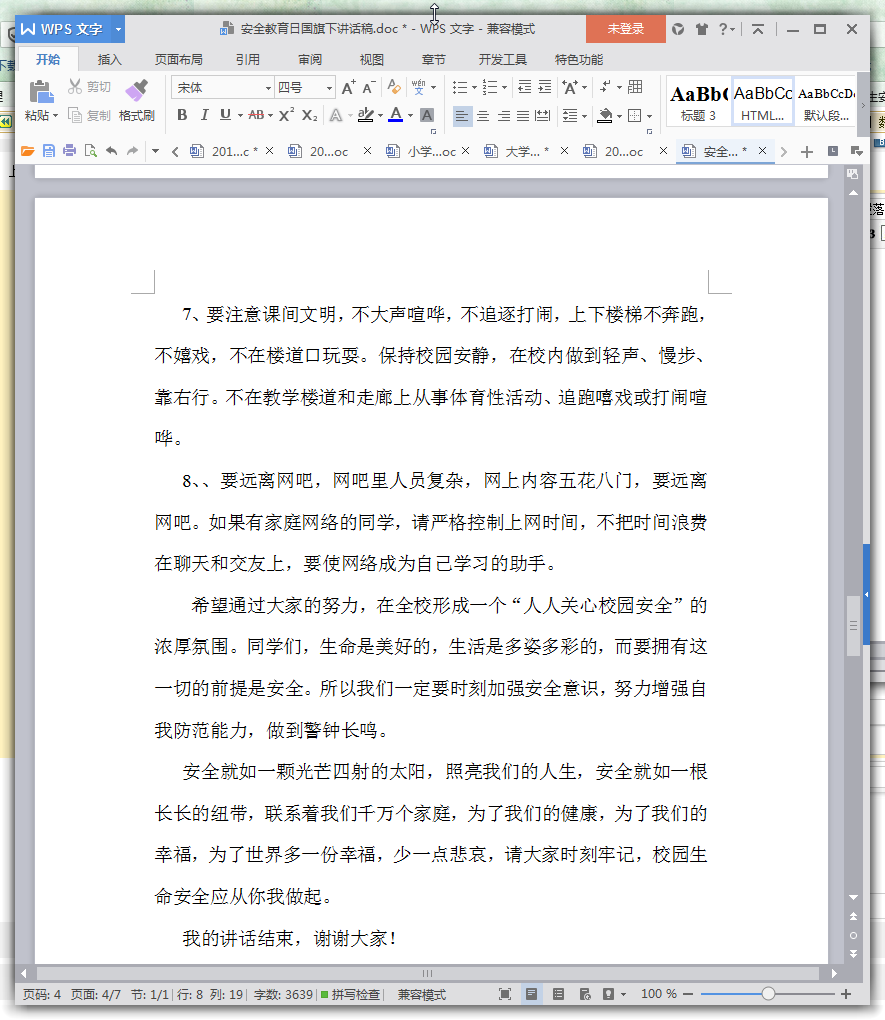Click the print icon in quick toolbar
The height and width of the screenshot is (1020, 885).
click(70, 151)
